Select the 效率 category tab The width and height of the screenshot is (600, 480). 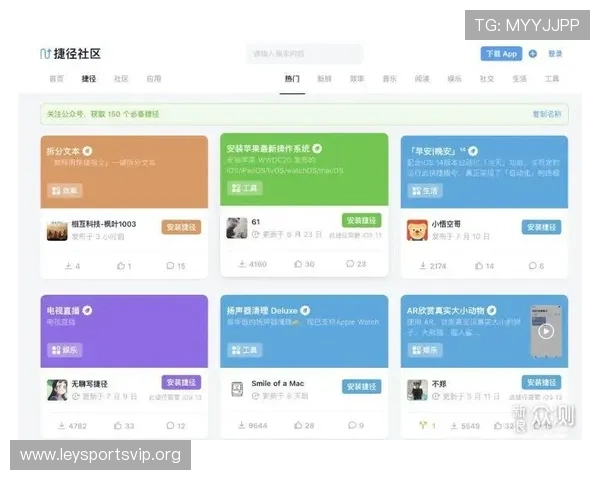click(357, 79)
